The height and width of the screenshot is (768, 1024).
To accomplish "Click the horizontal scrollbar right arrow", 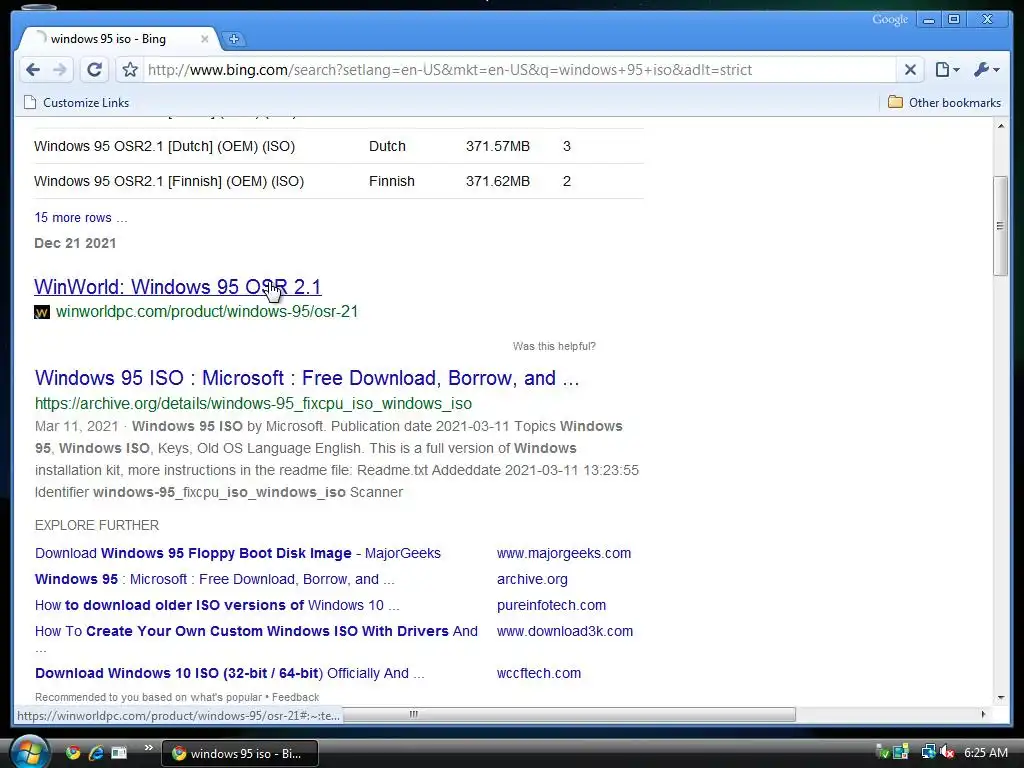I will pos(984,714).
